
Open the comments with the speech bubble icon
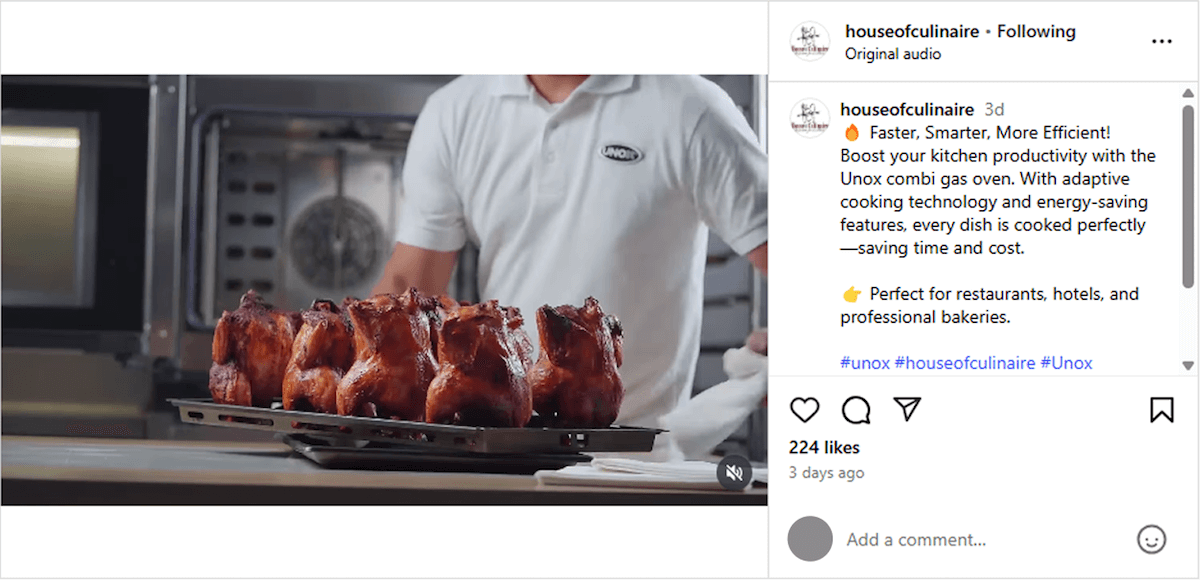[856, 410]
